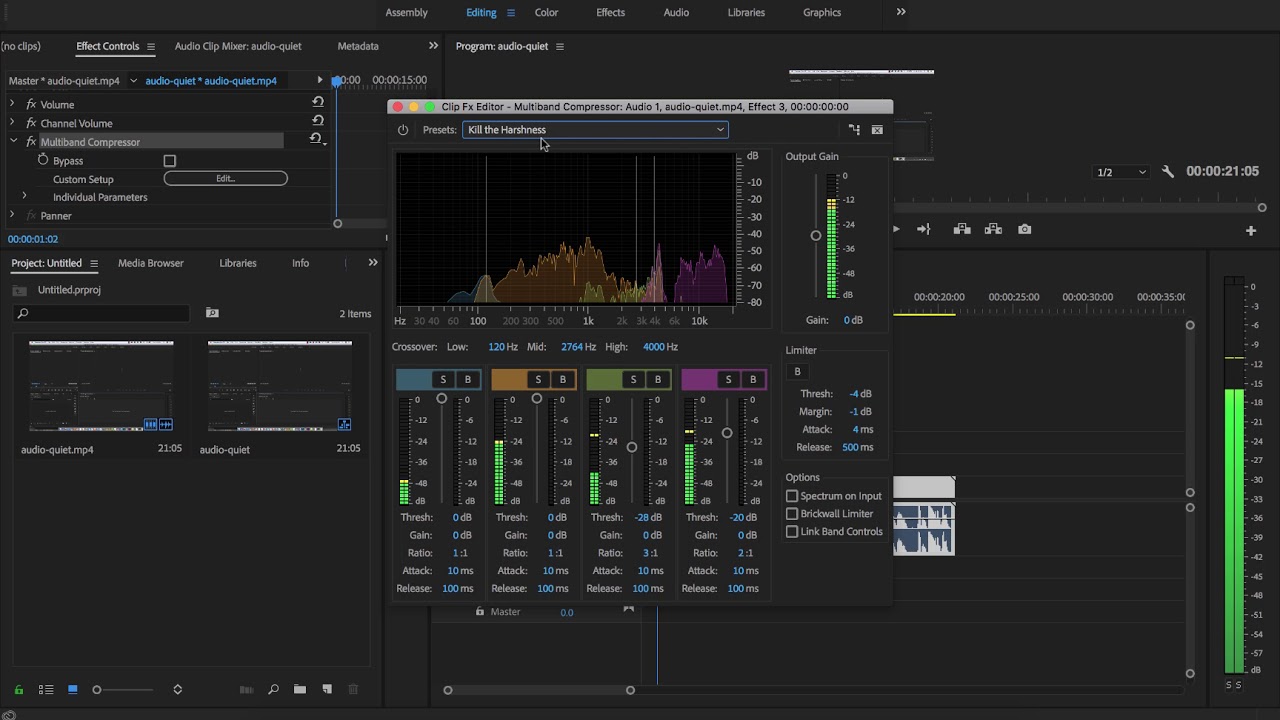1280x720 pixels.
Task: Reset the Multiband Compressor effect
Action: [x=316, y=139]
